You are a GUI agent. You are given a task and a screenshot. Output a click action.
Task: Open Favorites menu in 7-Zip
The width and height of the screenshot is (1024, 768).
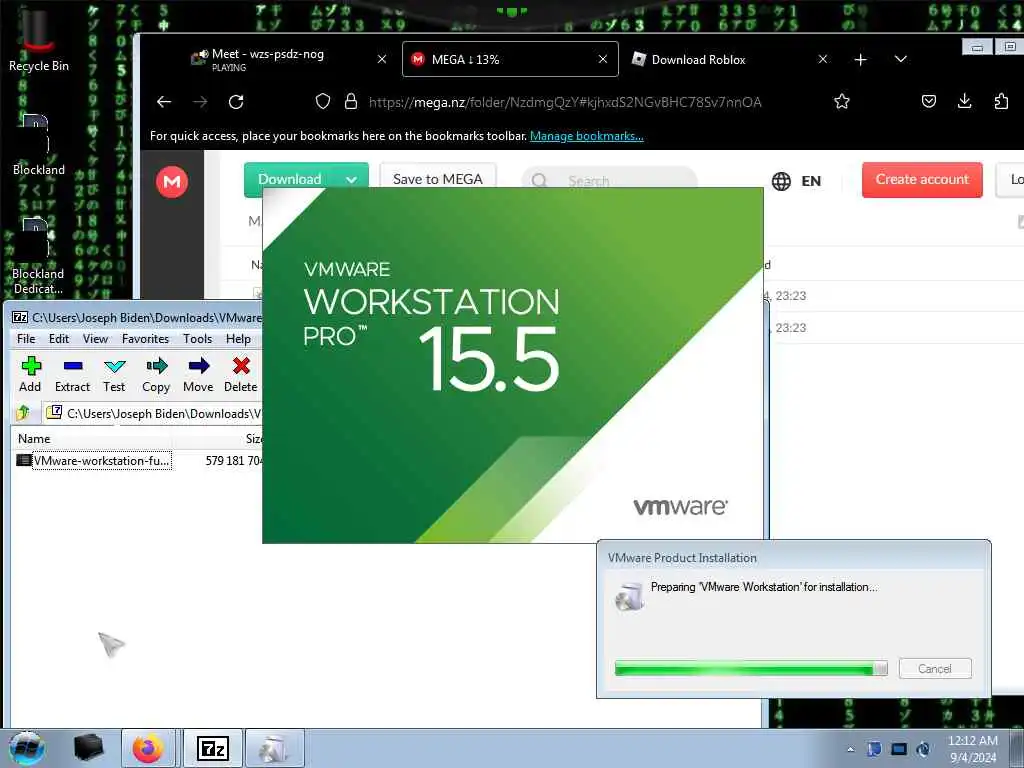pyautogui.click(x=145, y=338)
